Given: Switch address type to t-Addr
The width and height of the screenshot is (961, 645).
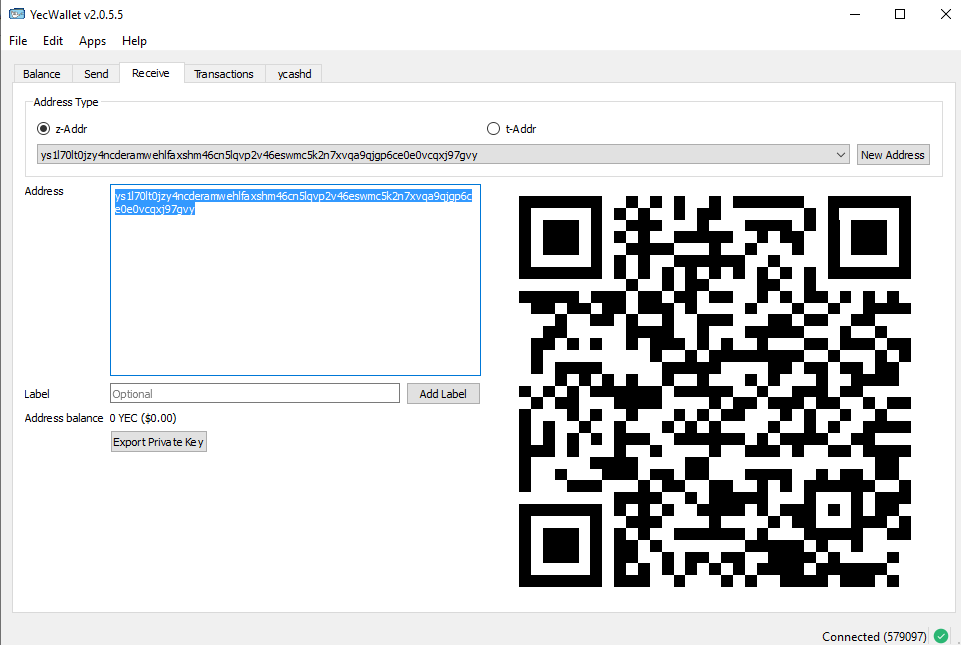Looking at the screenshot, I should [x=493, y=128].
